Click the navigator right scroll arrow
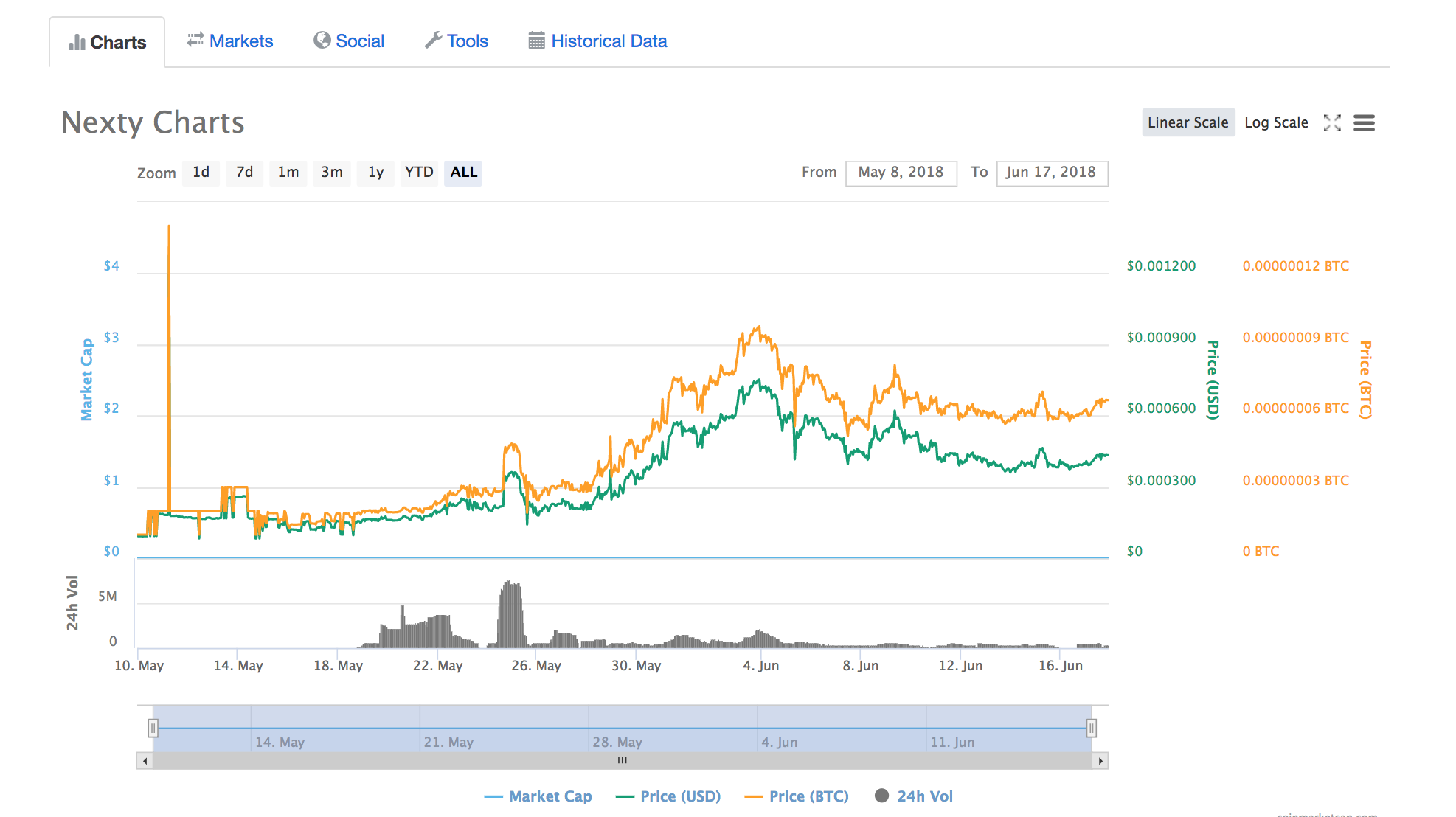The height and width of the screenshot is (817, 1456). (1100, 761)
